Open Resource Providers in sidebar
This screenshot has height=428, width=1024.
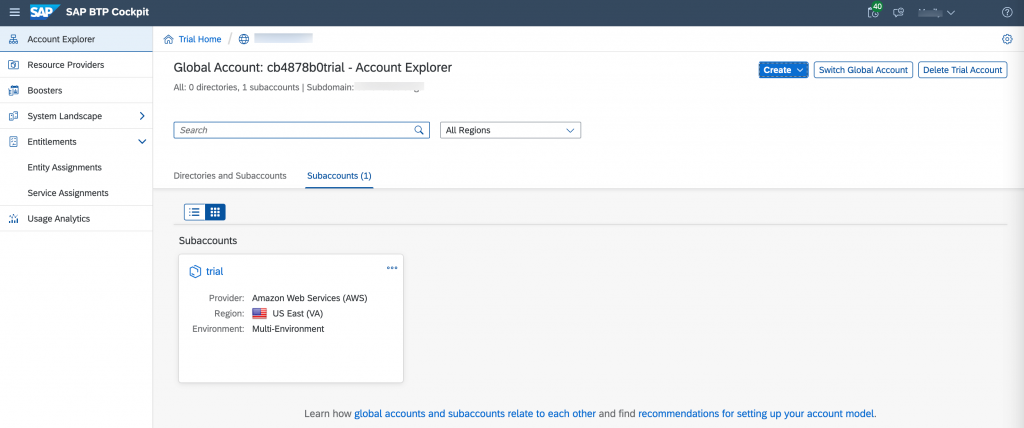pyautogui.click(x=76, y=65)
